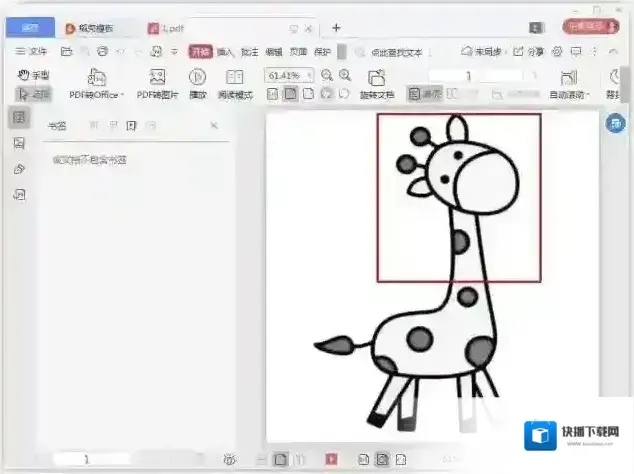Close the bookmarks panel

[x=213, y=125]
